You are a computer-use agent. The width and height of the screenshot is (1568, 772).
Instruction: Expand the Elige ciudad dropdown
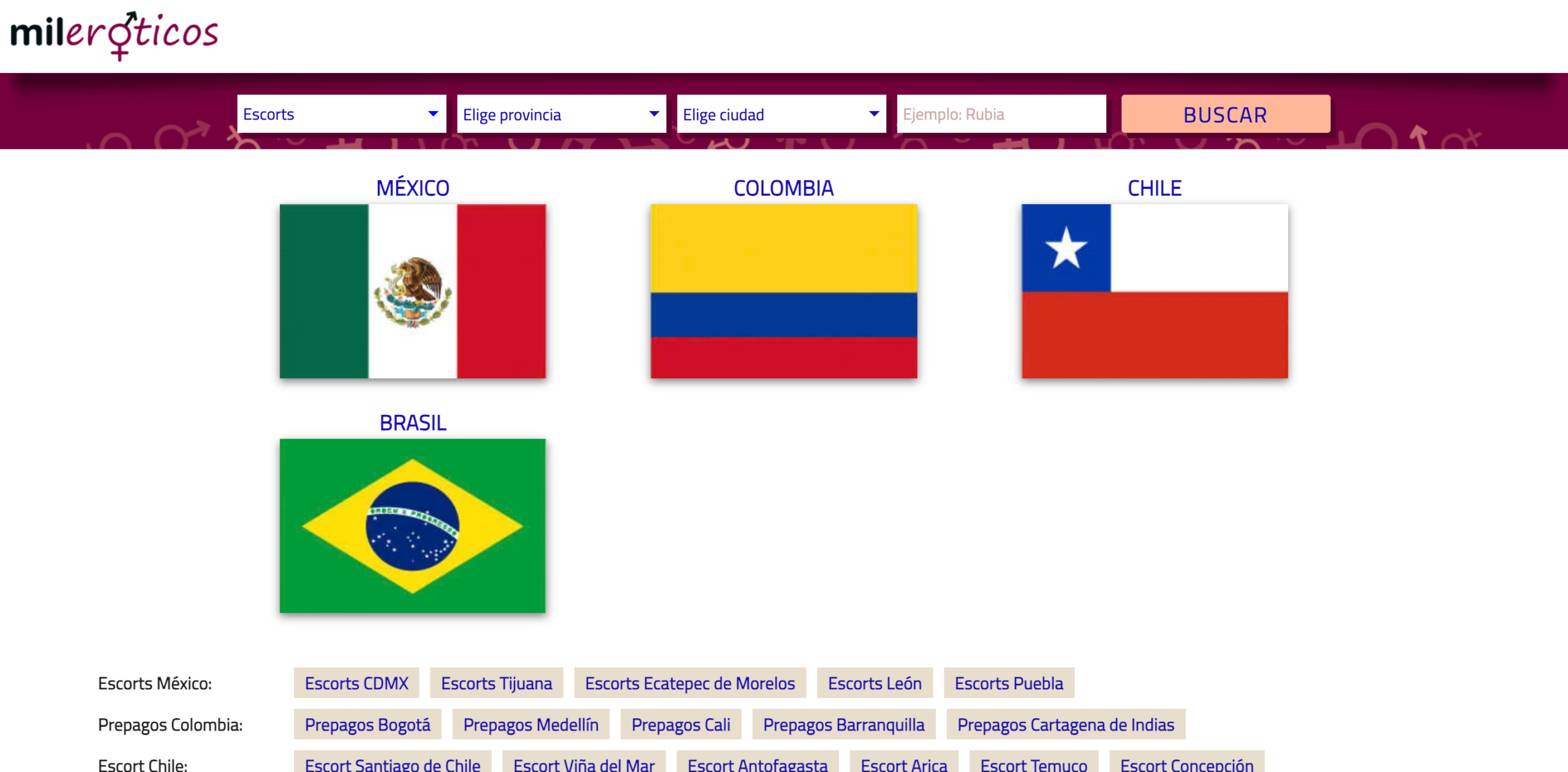(x=781, y=114)
